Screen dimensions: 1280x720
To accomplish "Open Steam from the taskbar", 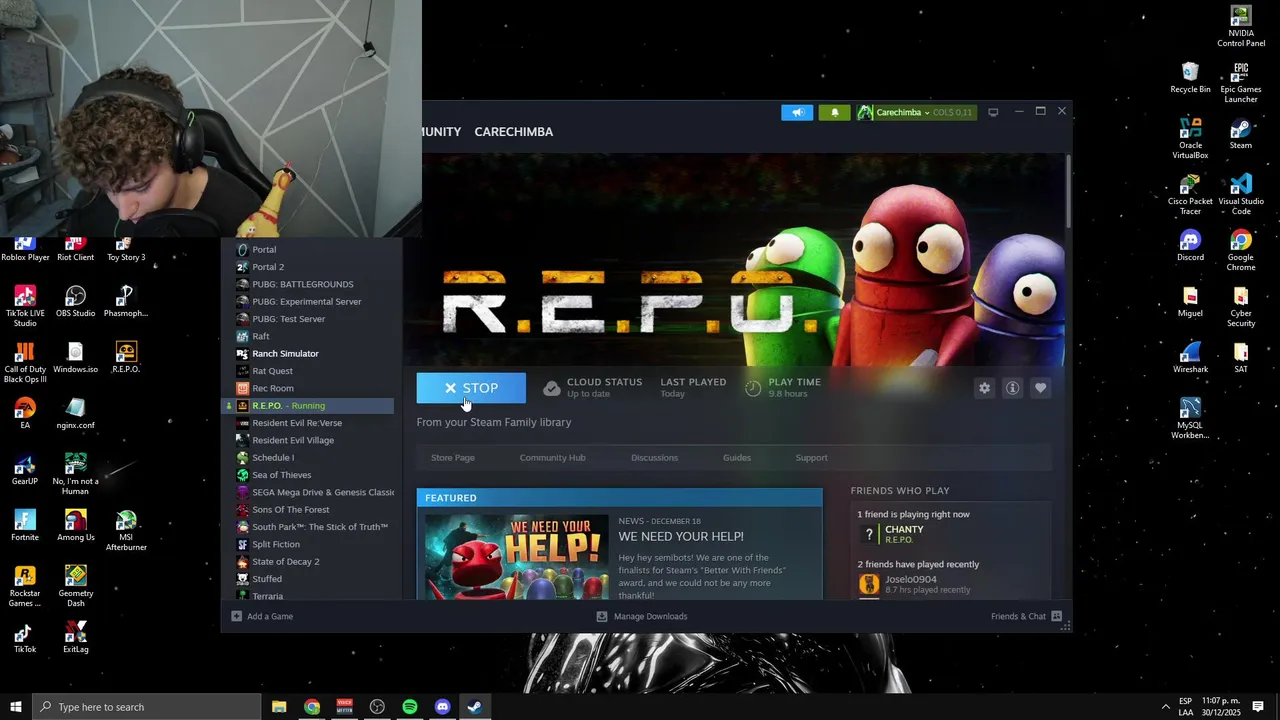I will [475, 707].
